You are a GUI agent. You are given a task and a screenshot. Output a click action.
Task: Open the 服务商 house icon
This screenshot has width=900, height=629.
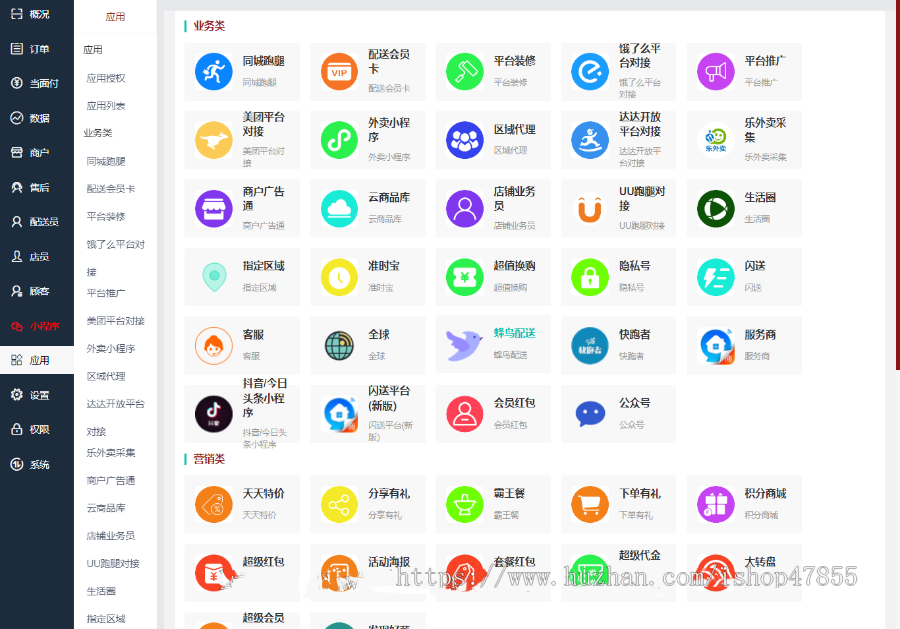(716, 346)
